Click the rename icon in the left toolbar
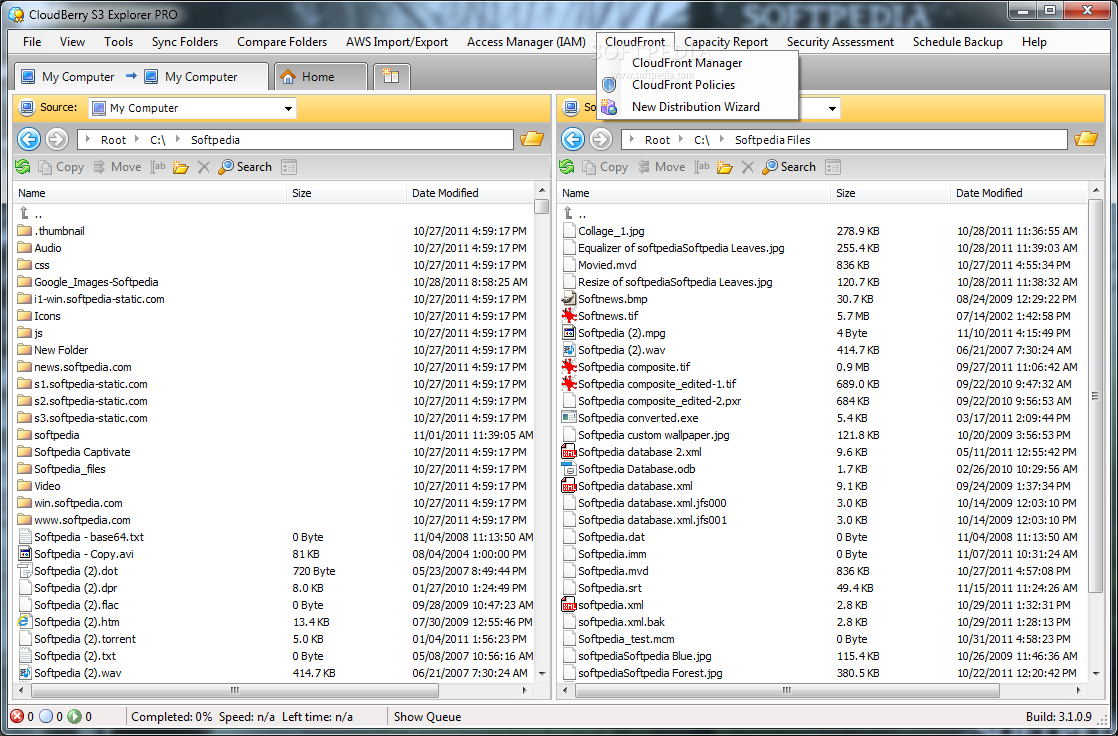This screenshot has height=736, width=1118. tap(158, 167)
